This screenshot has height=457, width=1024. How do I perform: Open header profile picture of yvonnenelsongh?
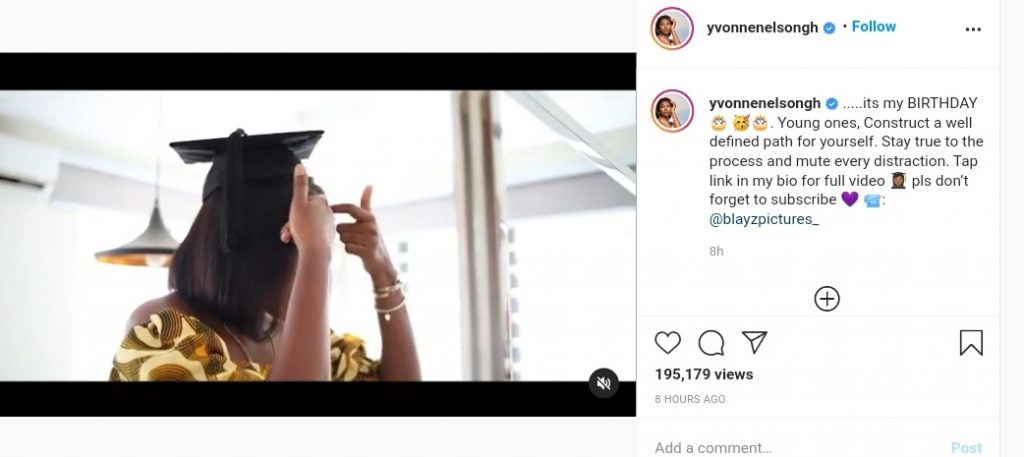672,29
